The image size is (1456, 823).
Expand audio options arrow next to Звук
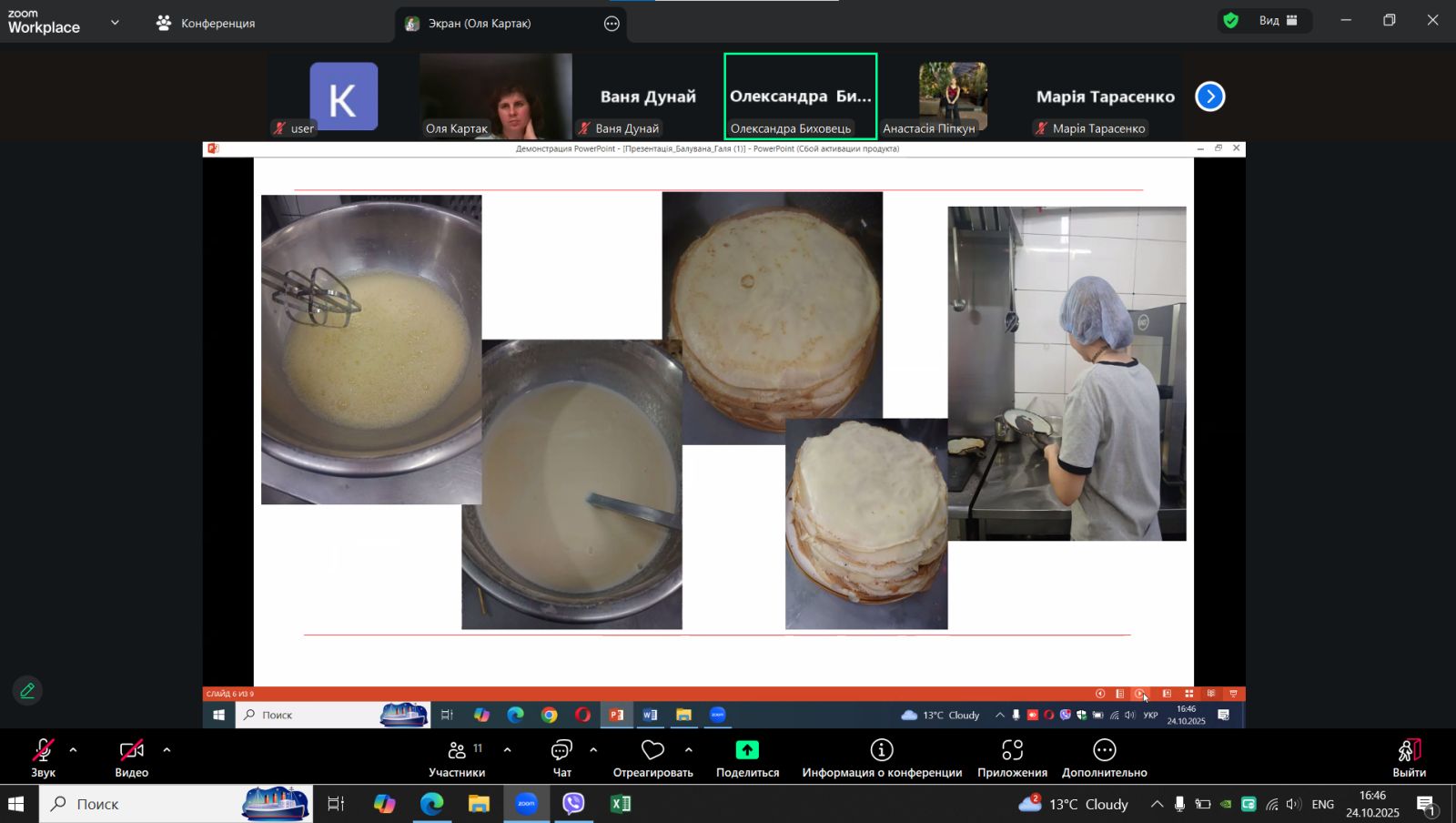[73, 750]
